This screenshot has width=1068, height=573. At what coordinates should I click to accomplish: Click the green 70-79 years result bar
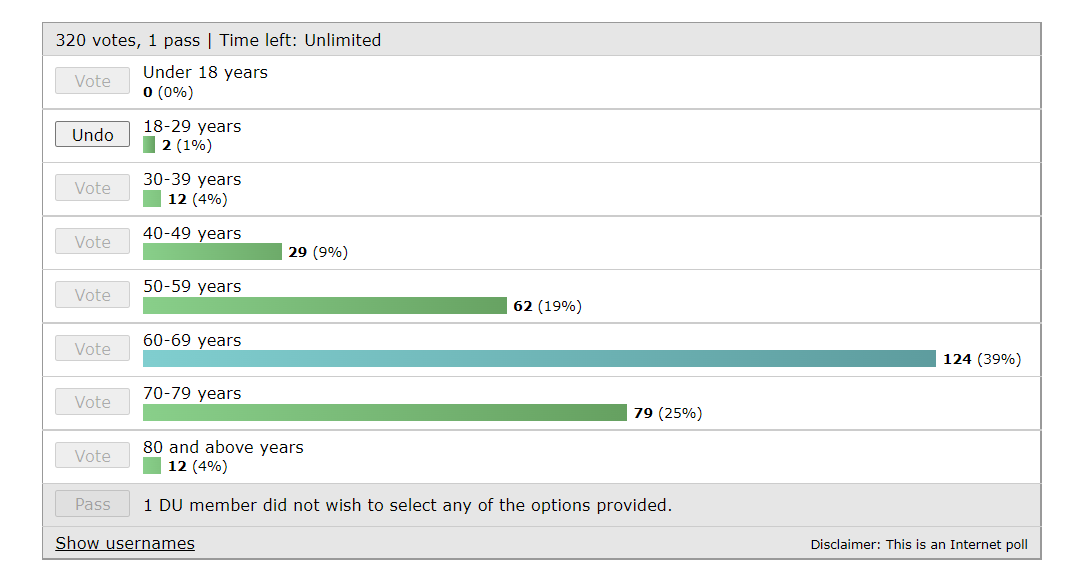[x=385, y=413]
